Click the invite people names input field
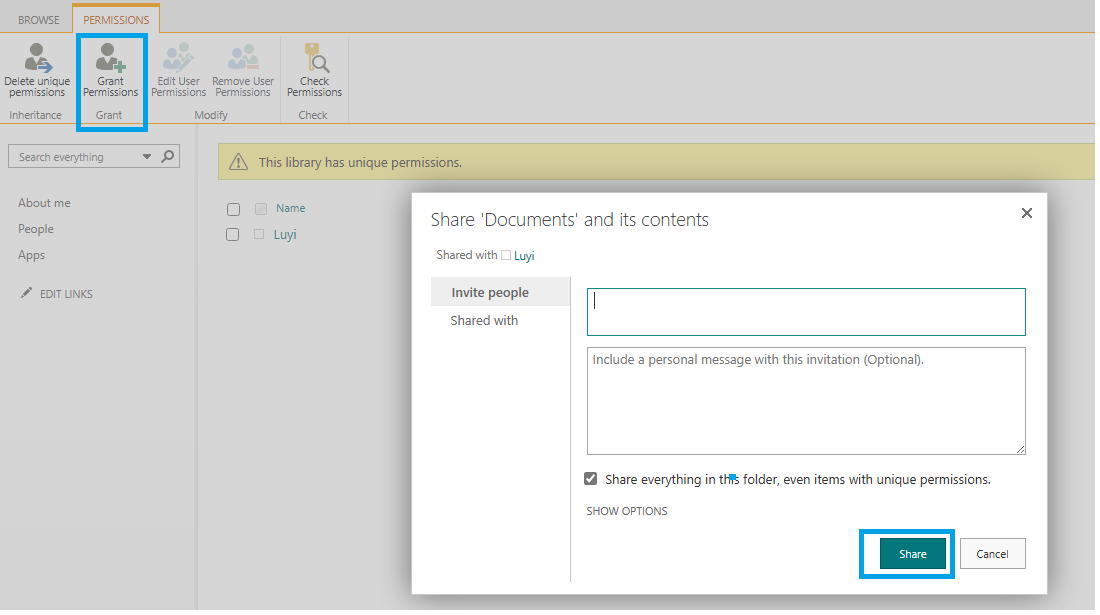Viewport: 1100px width, 615px height. 806,311
